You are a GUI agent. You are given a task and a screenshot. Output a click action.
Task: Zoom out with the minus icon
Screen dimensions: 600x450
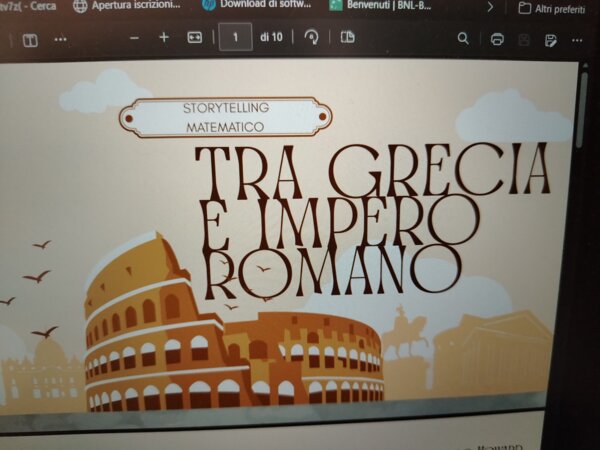134,38
